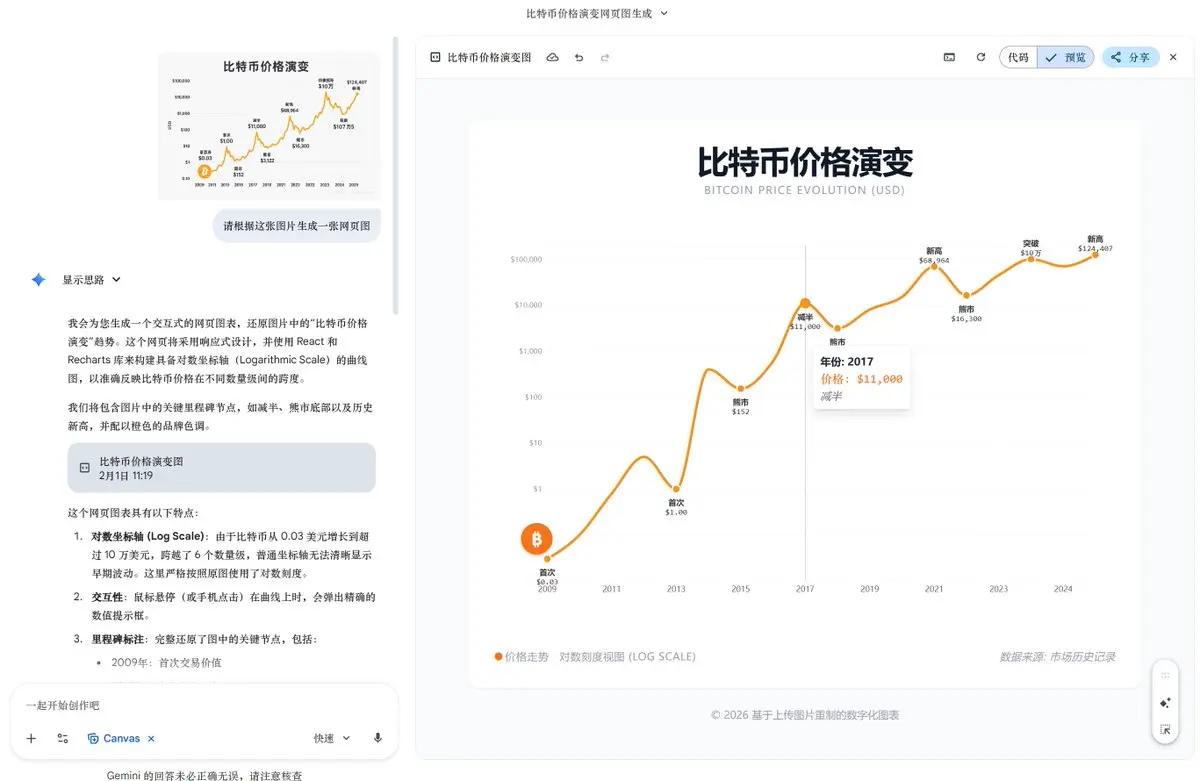Undo the last canvas change
Viewport: 1200px width, 781px height.
click(579, 57)
